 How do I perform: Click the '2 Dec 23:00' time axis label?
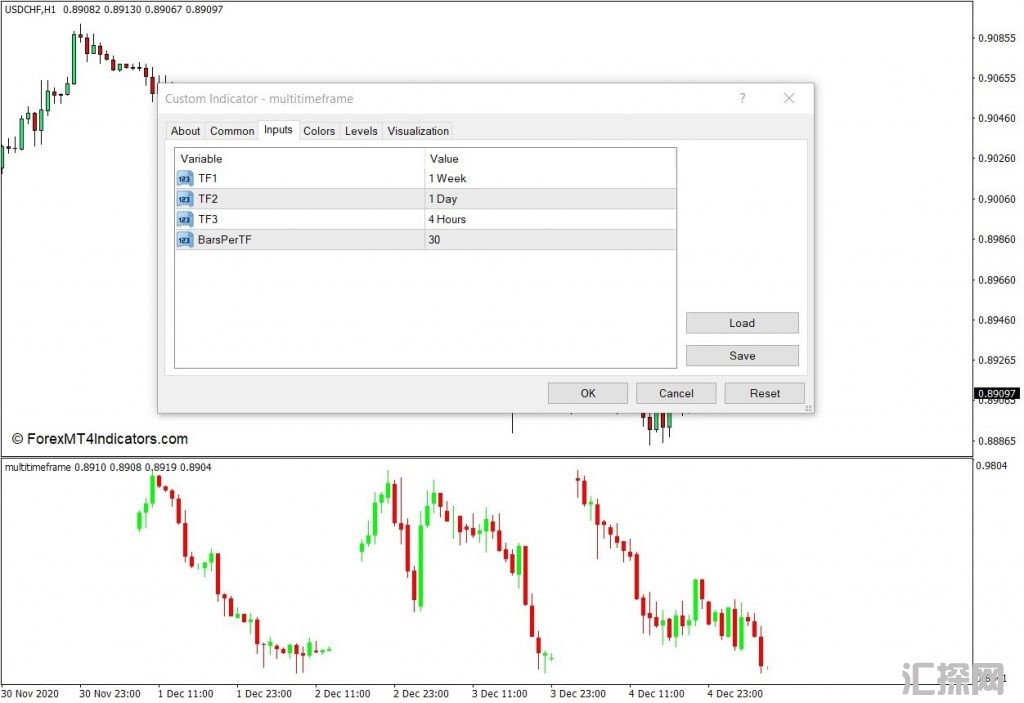[x=421, y=693]
